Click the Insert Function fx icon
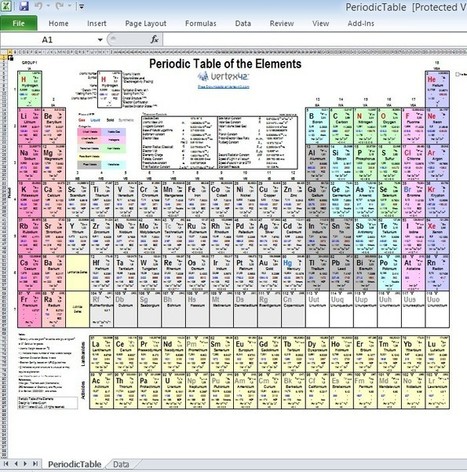The height and width of the screenshot is (472, 467). click(154, 40)
